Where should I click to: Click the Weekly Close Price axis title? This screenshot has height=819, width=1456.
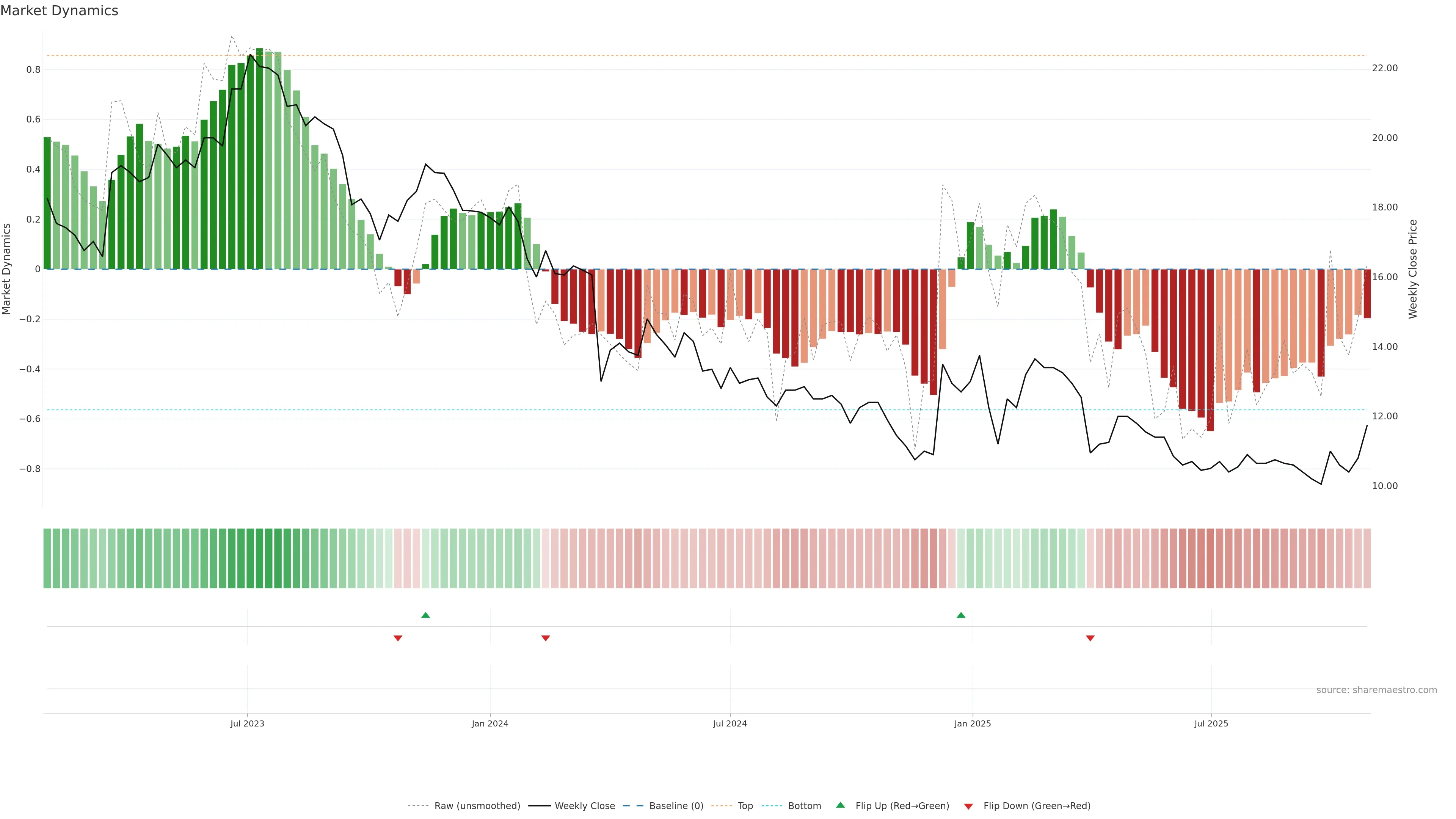1412,269
